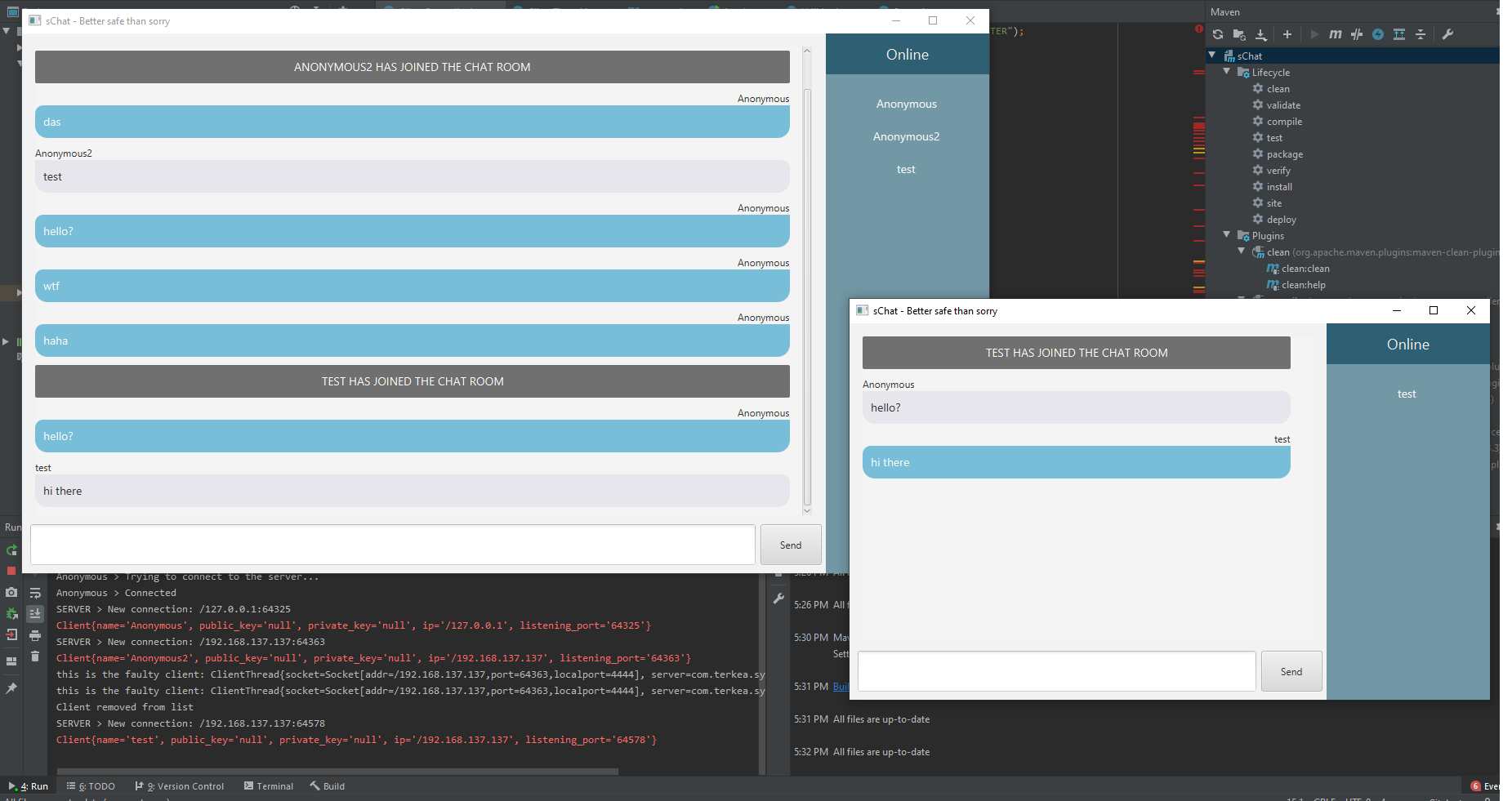Toggle Scroll to End in the console

pos(35,613)
